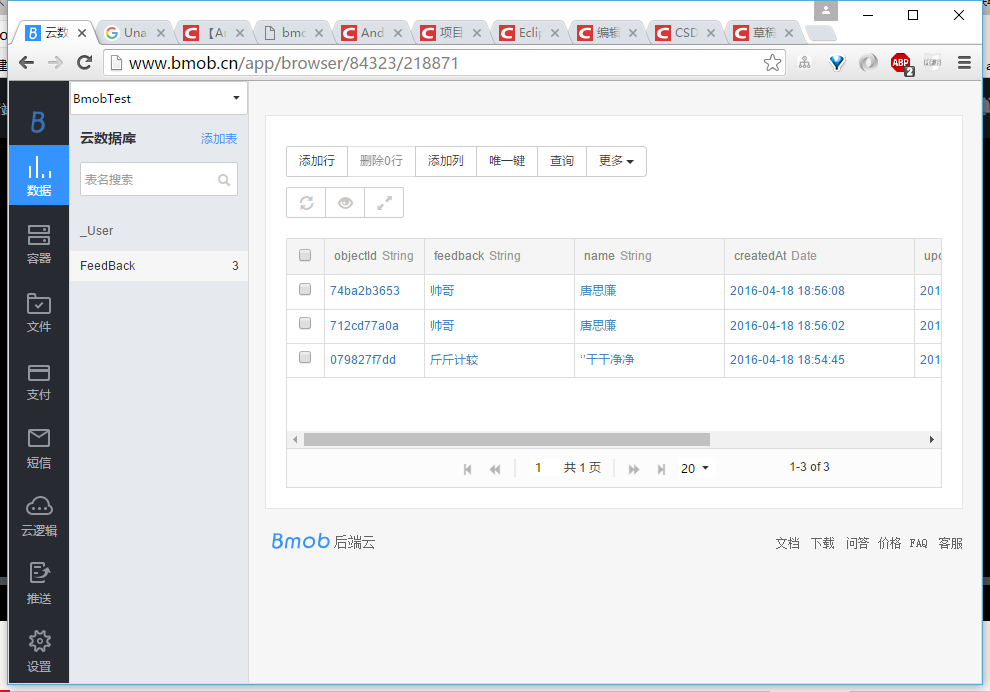
Task: Open the Chrome hamburger menu
Action: pyautogui.click(x=964, y=63)
